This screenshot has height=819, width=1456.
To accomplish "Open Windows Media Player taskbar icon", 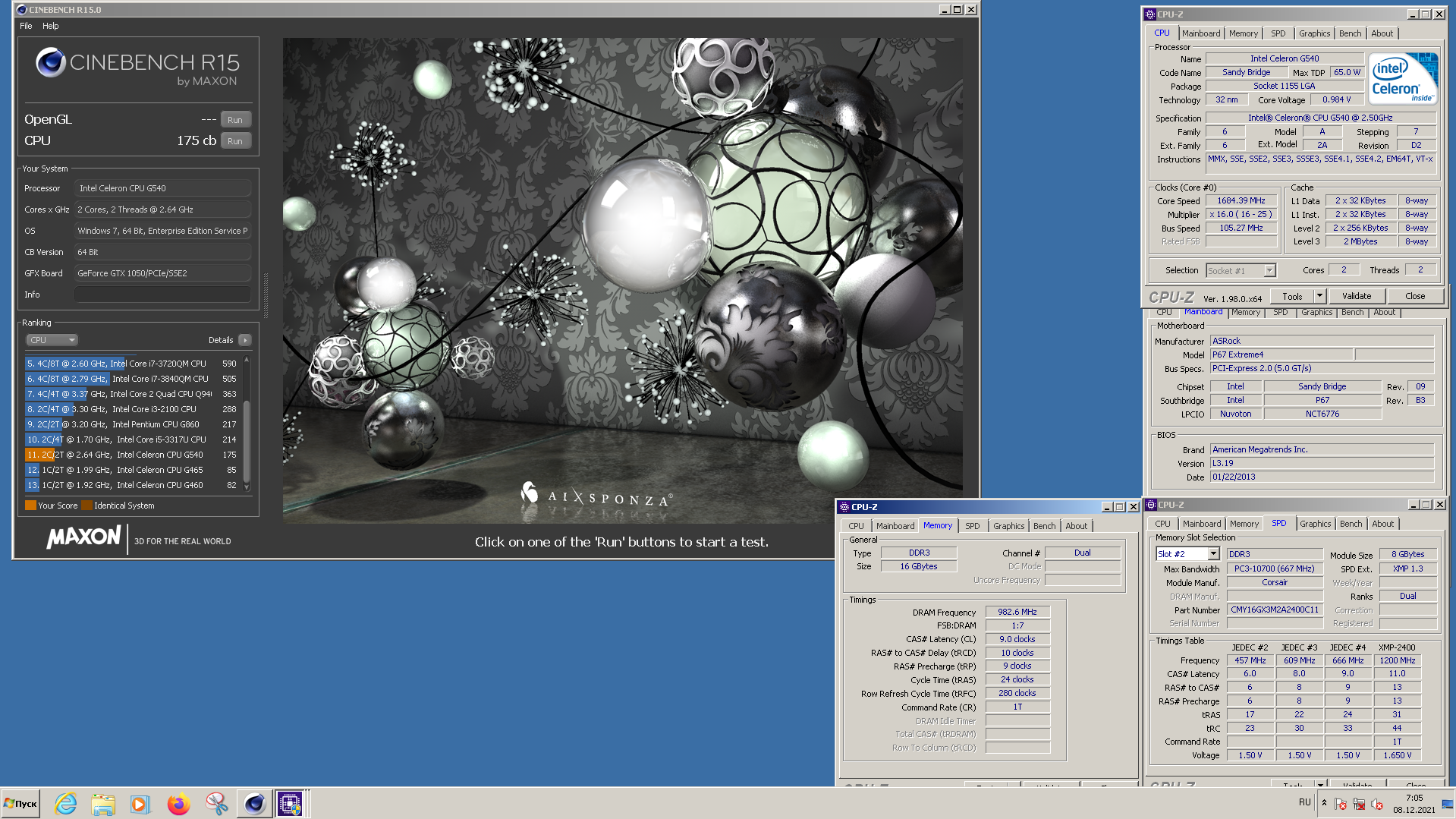I will click(x=140, y=803).
